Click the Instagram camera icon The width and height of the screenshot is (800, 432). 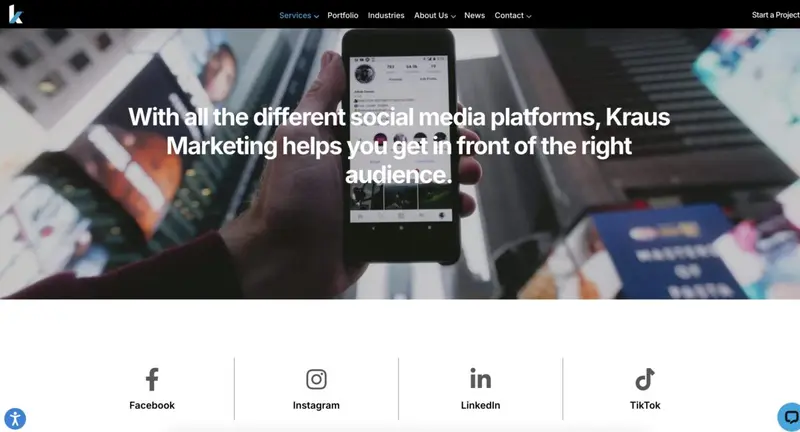pyautogui.click(x=316, y=379)
